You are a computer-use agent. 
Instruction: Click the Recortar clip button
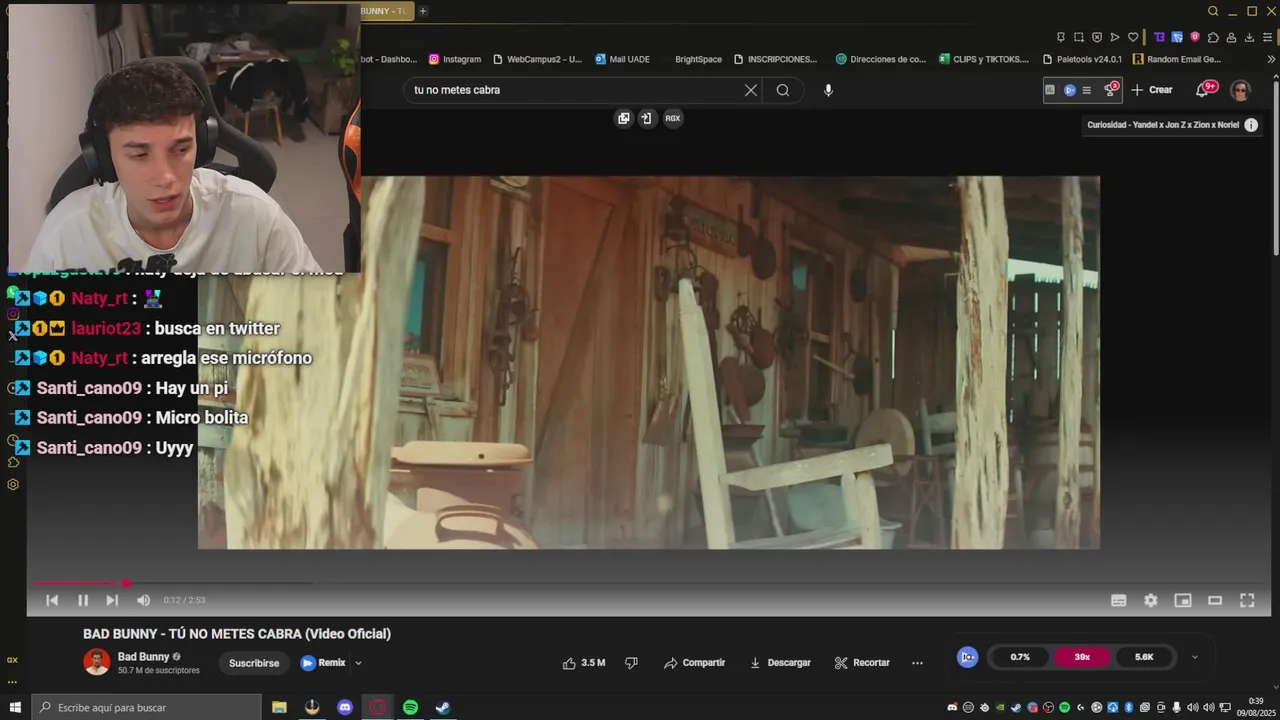tap(862, 663)
